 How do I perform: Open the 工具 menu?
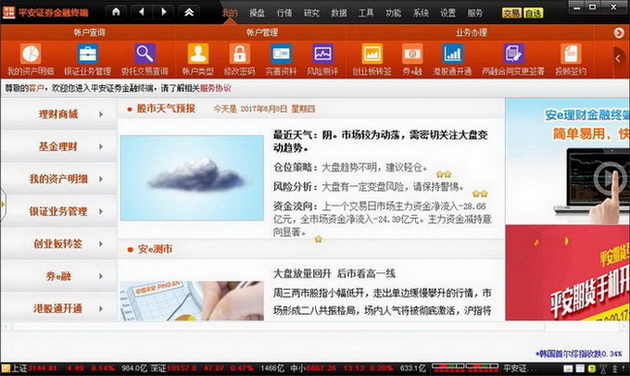(x=366, y=13)
